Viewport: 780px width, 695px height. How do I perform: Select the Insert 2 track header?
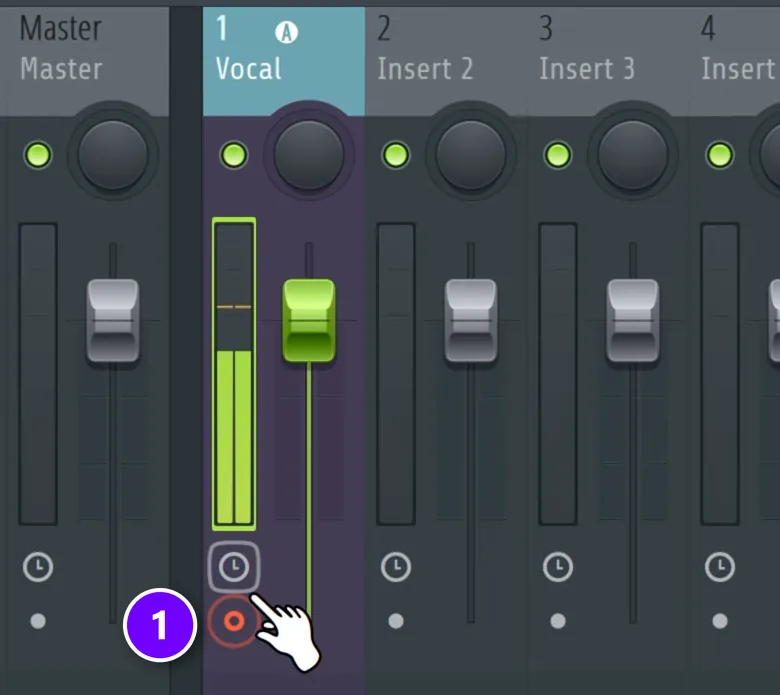pos(446,61)
